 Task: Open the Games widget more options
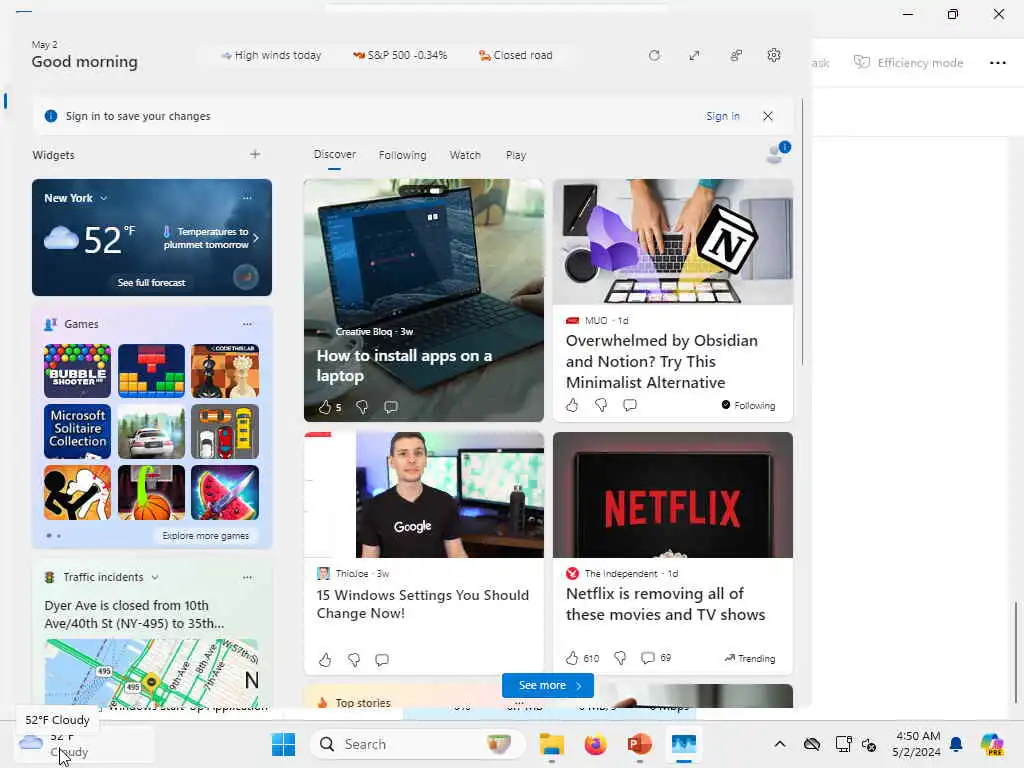[x=247, y=324]
